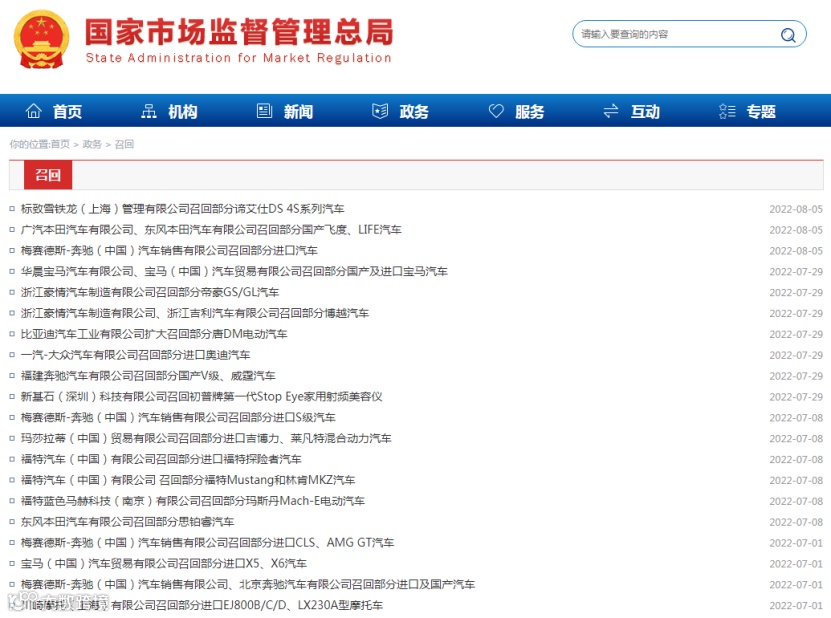Open the 比亚迪 唐DM recall notice
The width and height of the screenshot is (831, 618).
(x=154, y=334)
